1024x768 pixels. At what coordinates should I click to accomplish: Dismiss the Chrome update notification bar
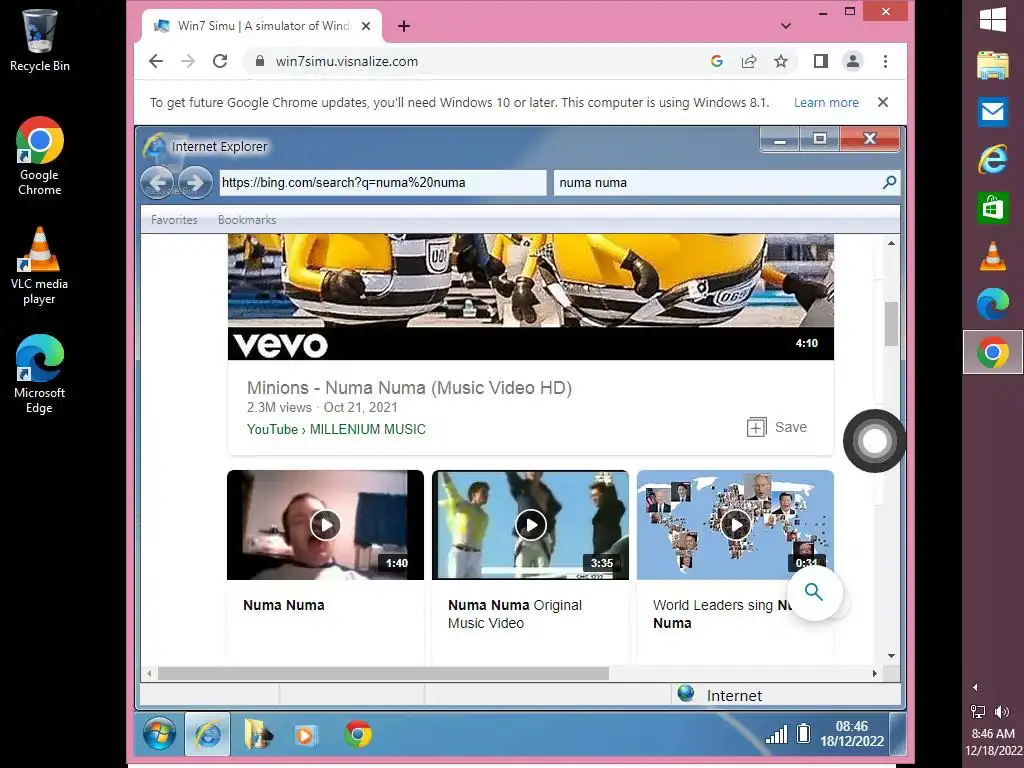coord(883,102)
